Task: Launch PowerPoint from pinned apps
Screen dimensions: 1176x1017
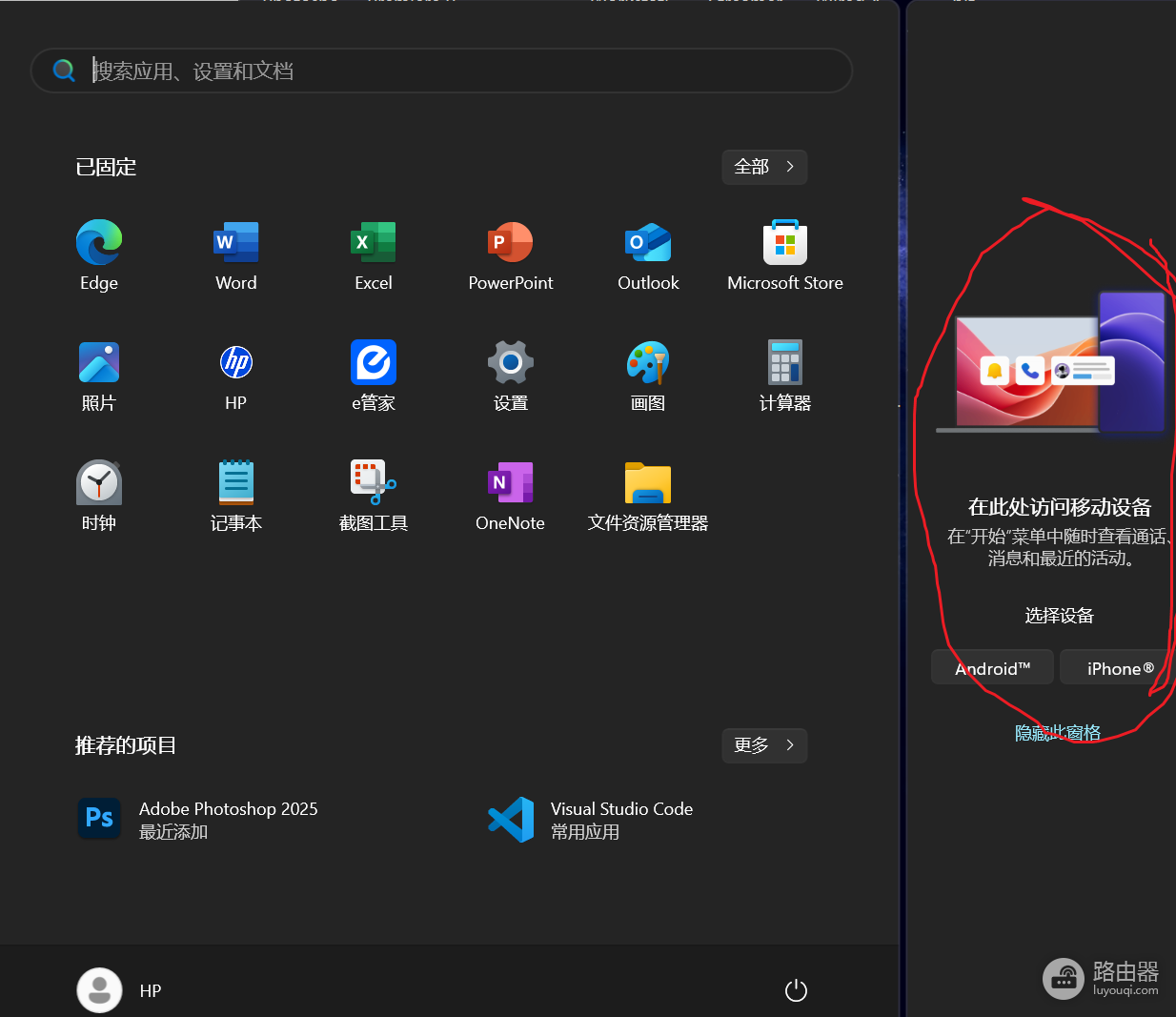Action: [x=511, y=242]
